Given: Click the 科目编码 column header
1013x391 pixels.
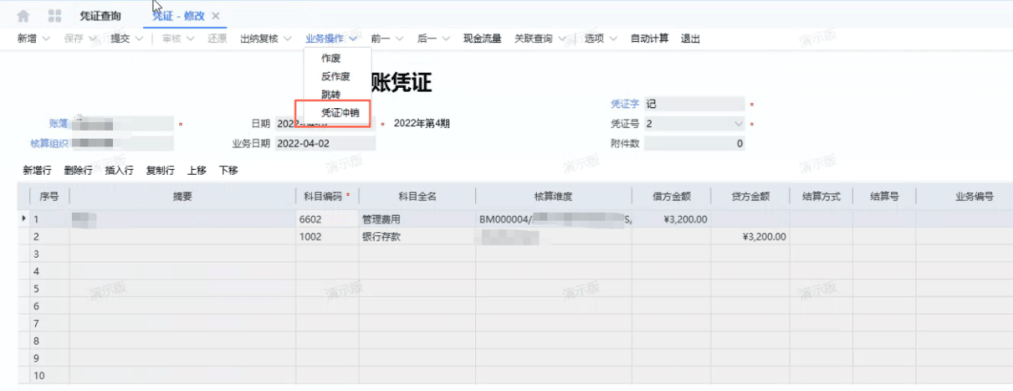Looking at the screenshot, I should (328, 196).
